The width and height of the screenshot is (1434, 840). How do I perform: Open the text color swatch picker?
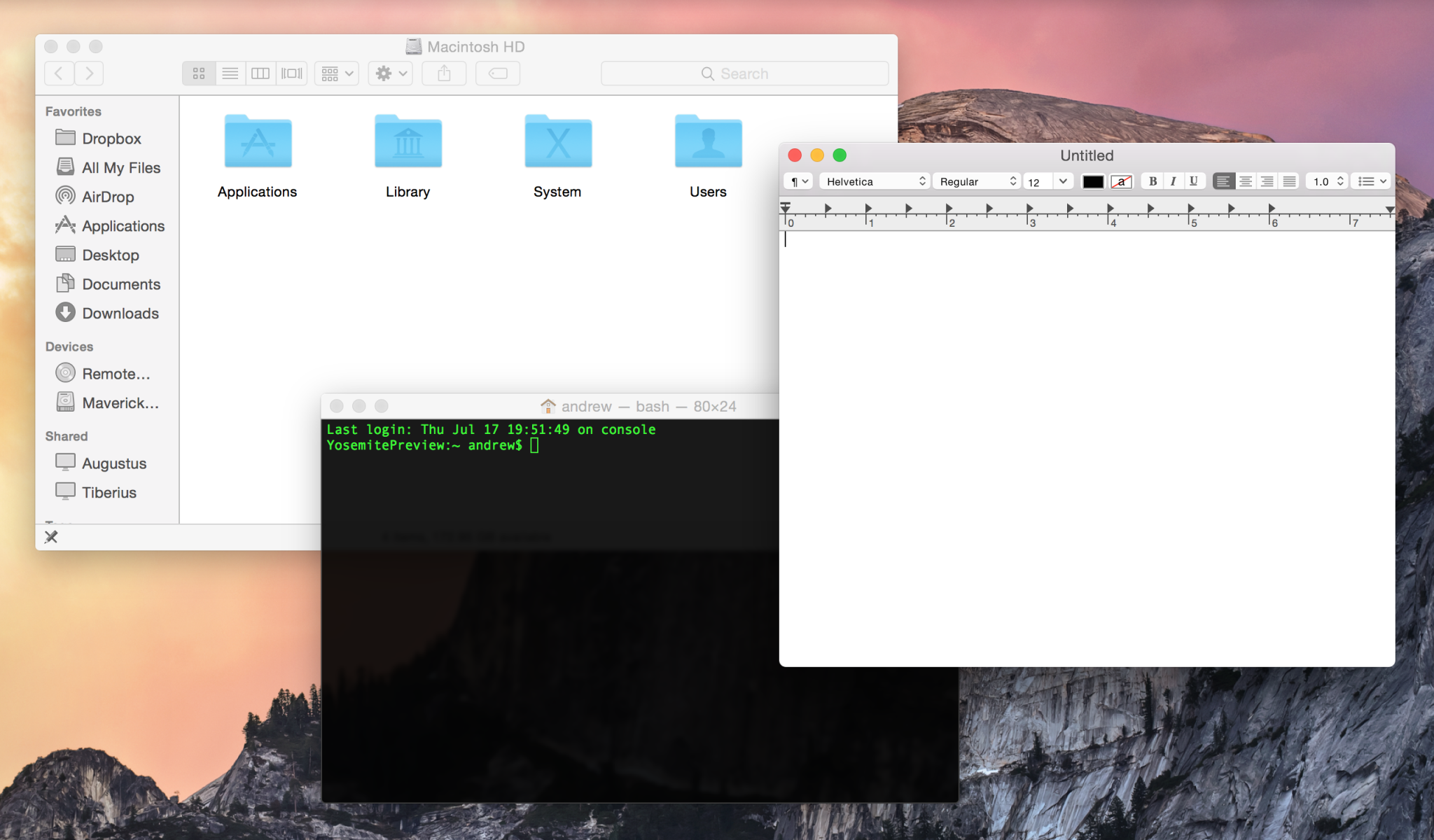(1092, 181)
